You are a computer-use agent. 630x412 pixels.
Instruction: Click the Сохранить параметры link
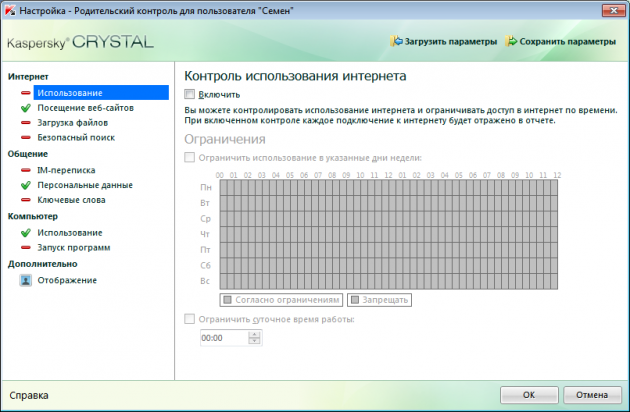coord(568,41)
